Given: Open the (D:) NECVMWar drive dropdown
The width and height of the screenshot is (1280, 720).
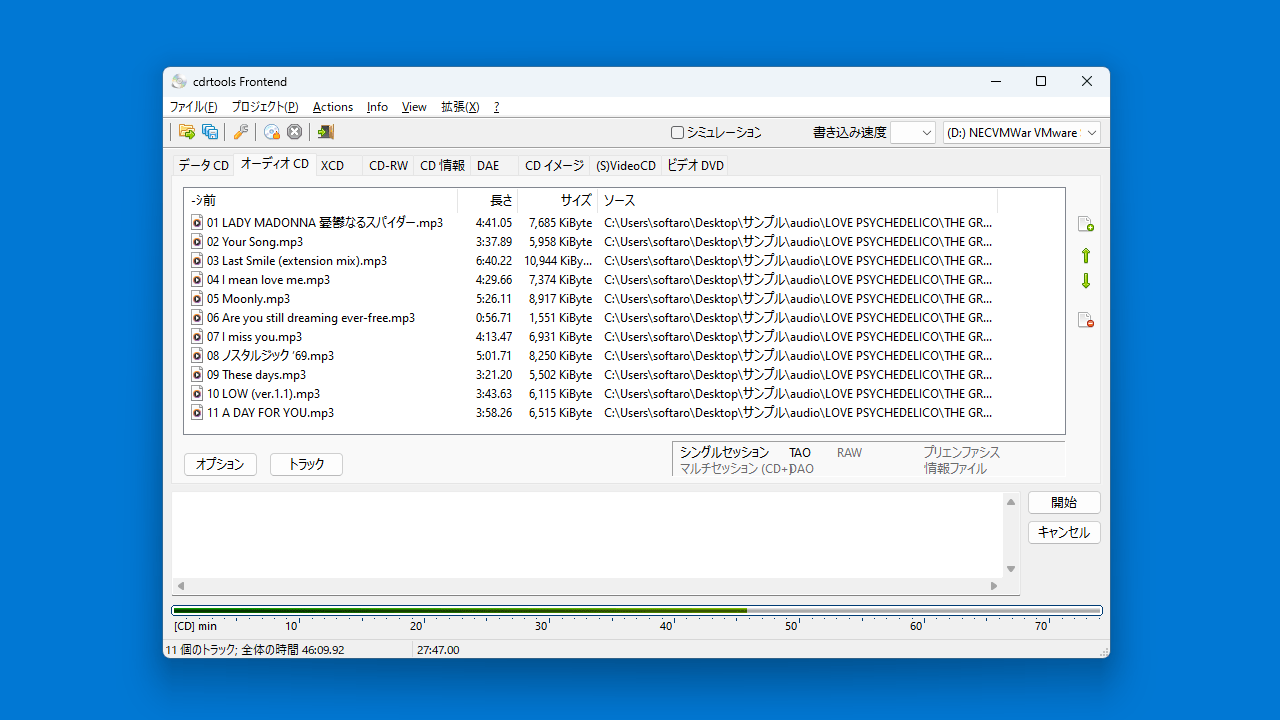Looking at the screenshot, I should [x=1022, y=132].
